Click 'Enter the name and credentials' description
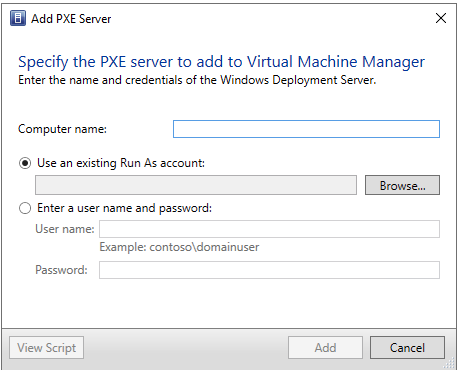 tap(197, 80)
